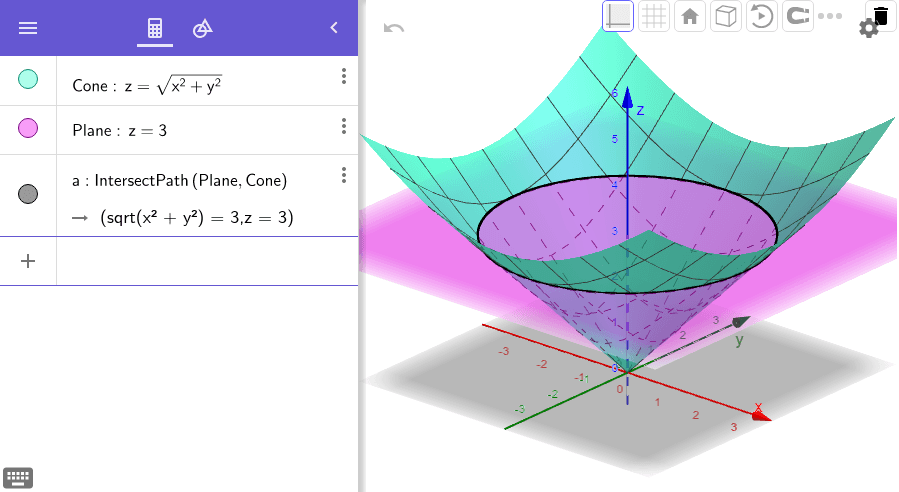Viewport: 899px width, 492px height.
Task: Click the empty input field row
Action: point(207,261)
